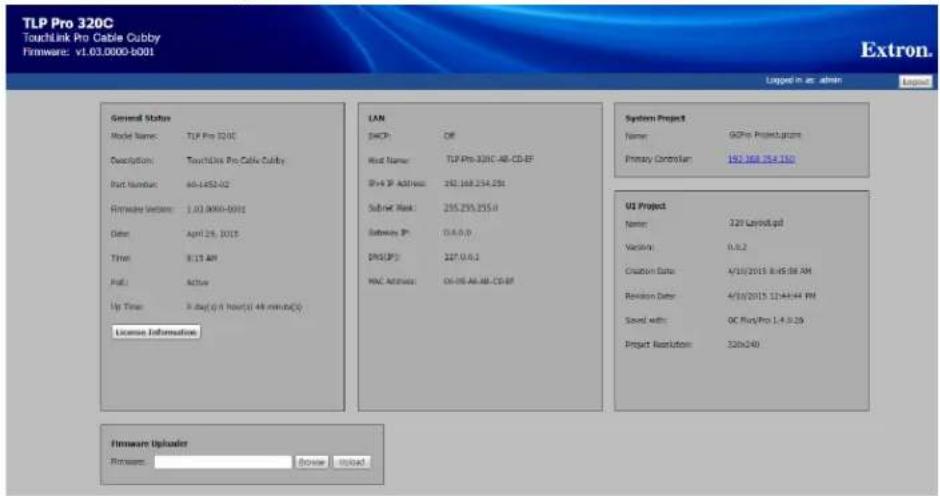Viewport: 940px width, 496px height.
Task: Click the Logout button
Action: [915, 82]
